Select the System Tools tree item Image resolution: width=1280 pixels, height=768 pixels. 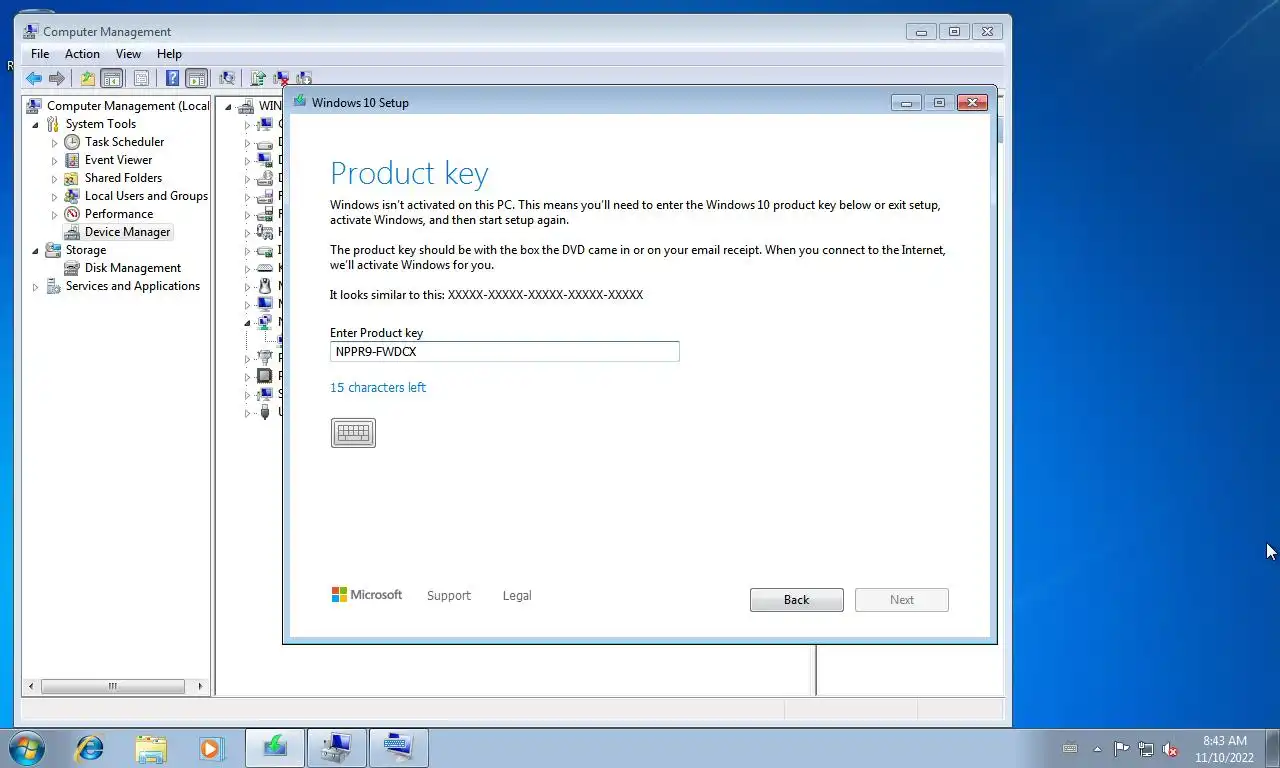(101, 124)
